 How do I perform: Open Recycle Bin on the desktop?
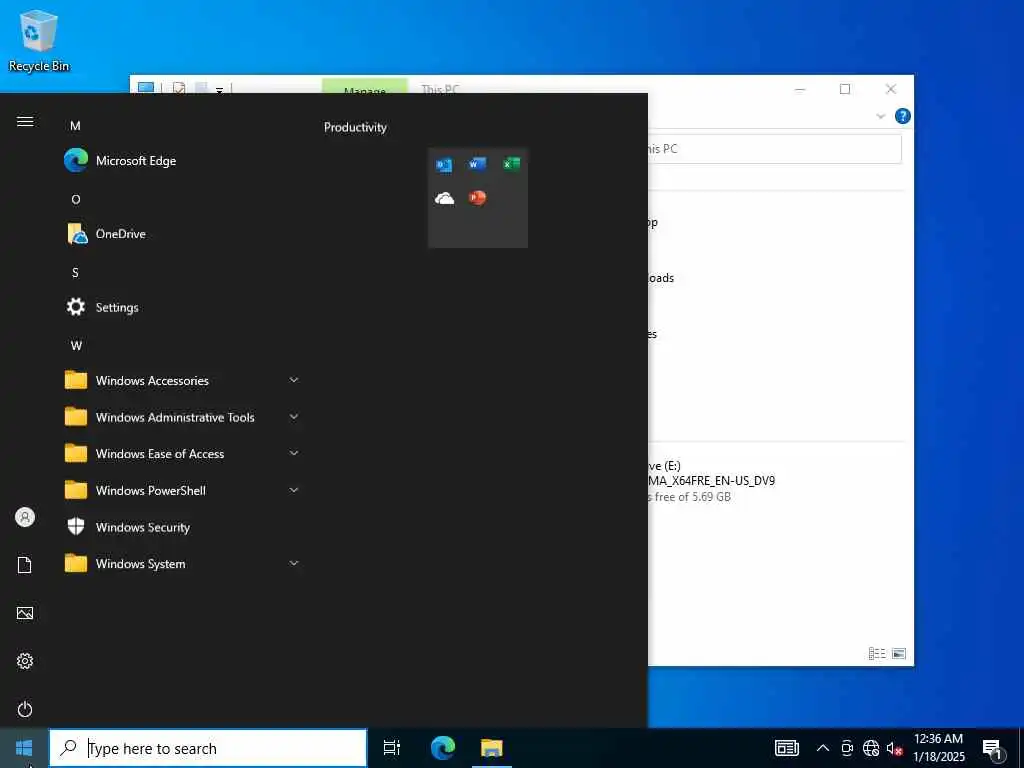[x=39, y=41]
